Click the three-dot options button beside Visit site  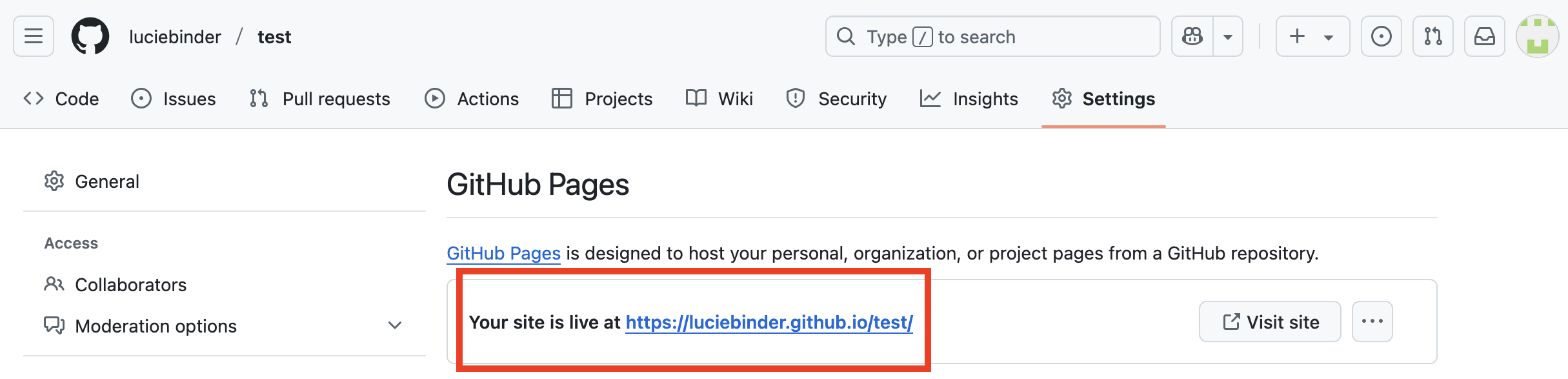click(1372, 322)
